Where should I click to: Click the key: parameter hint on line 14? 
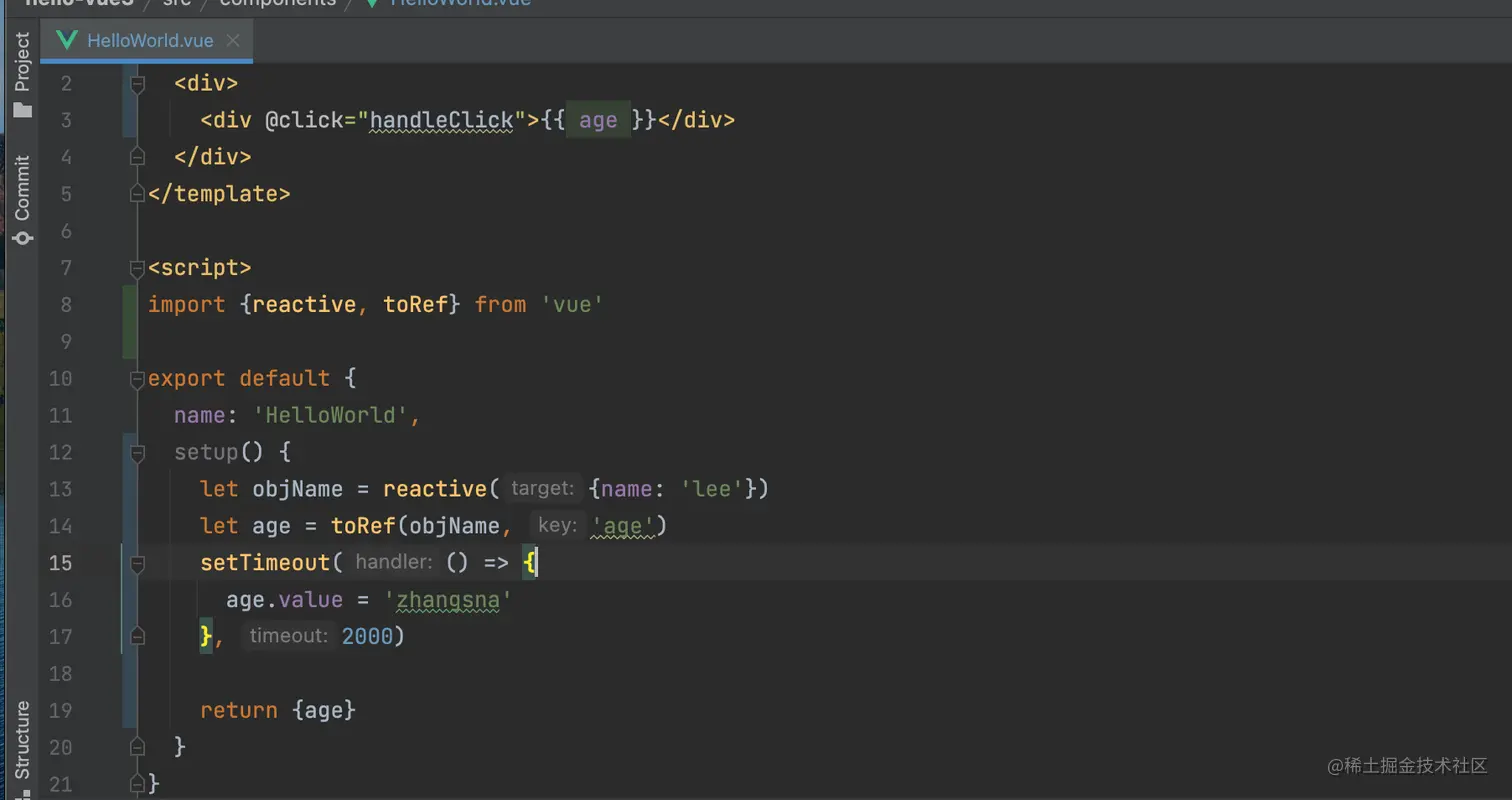(556, 526)
